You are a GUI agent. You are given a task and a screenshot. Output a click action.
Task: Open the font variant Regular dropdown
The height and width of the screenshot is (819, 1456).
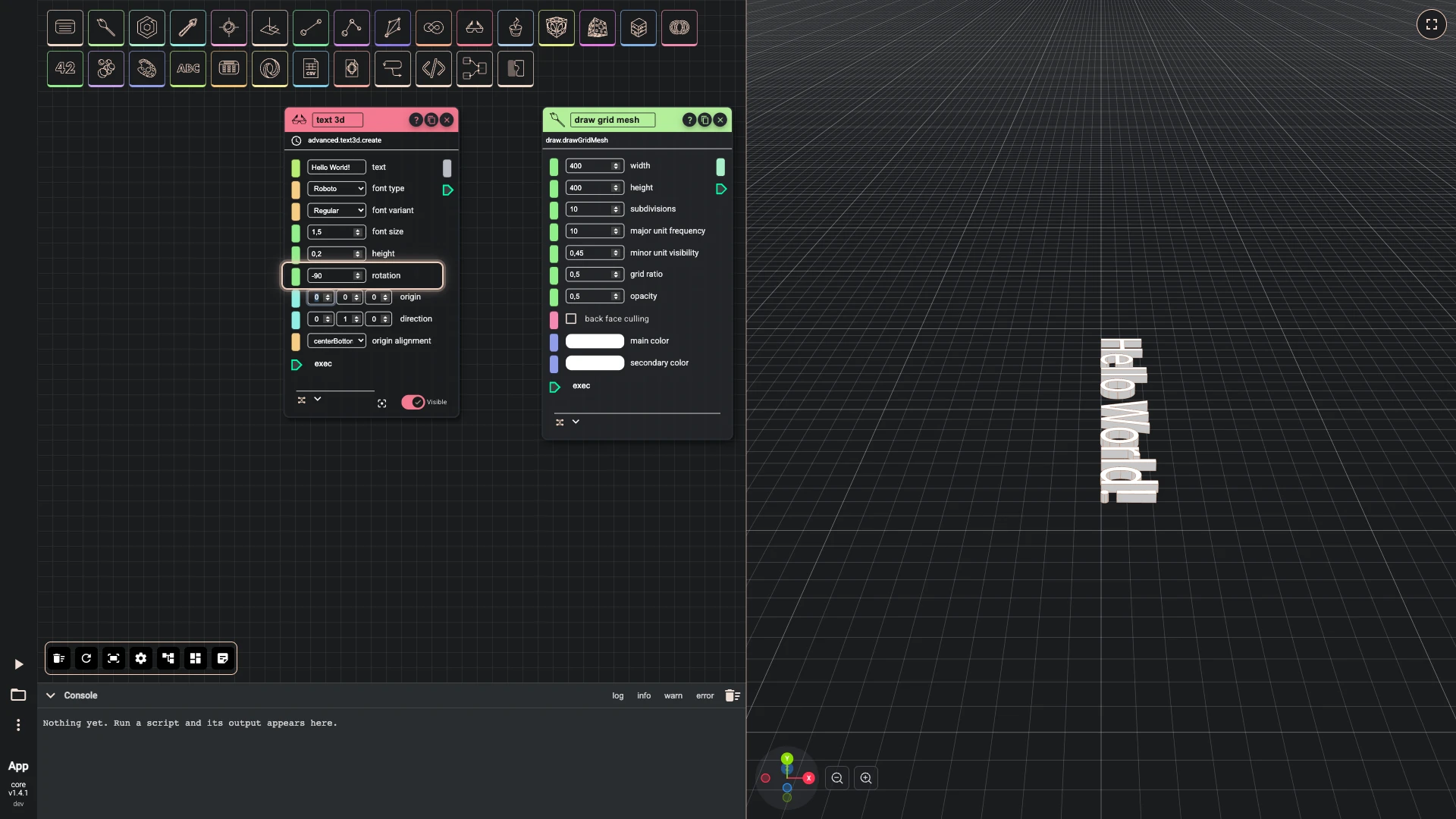(x=337, y=211)
